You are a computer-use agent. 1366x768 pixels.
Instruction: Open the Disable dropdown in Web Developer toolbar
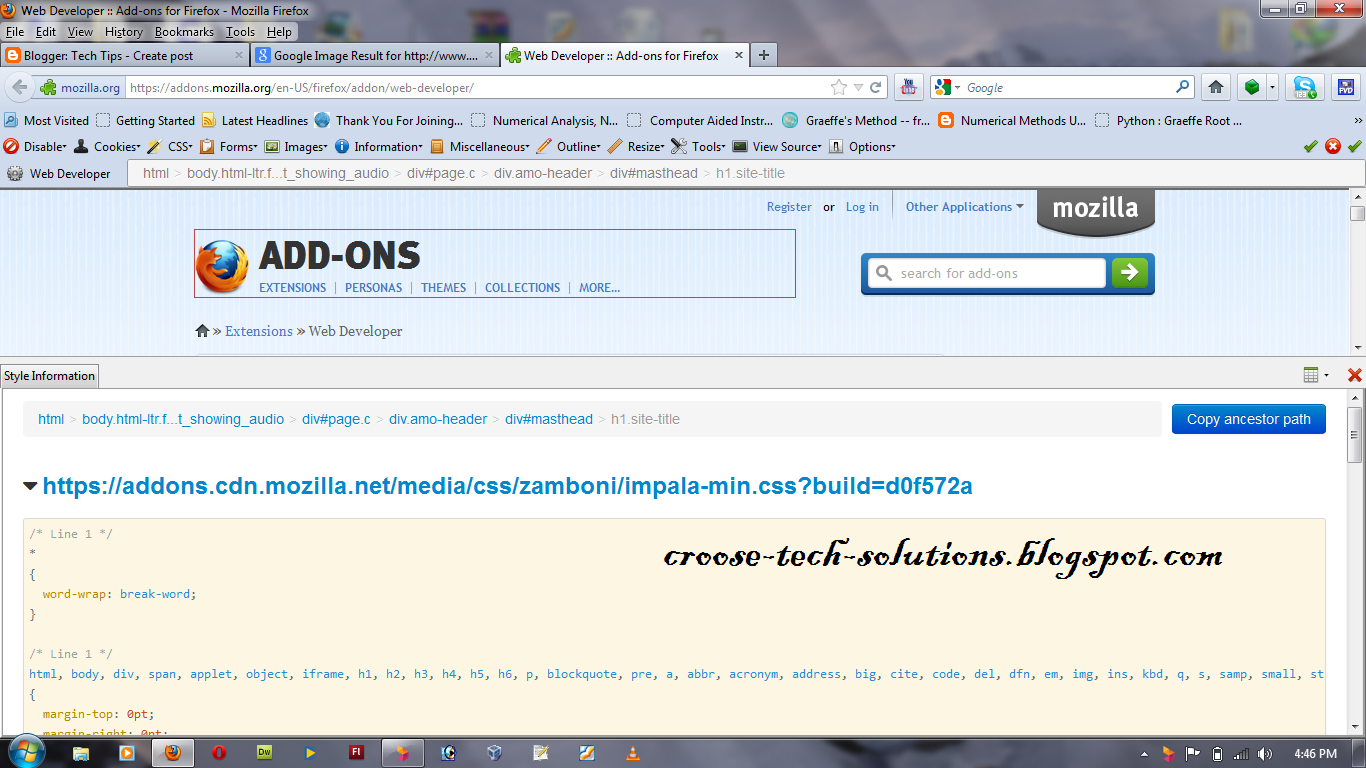[x=35, y=146]
